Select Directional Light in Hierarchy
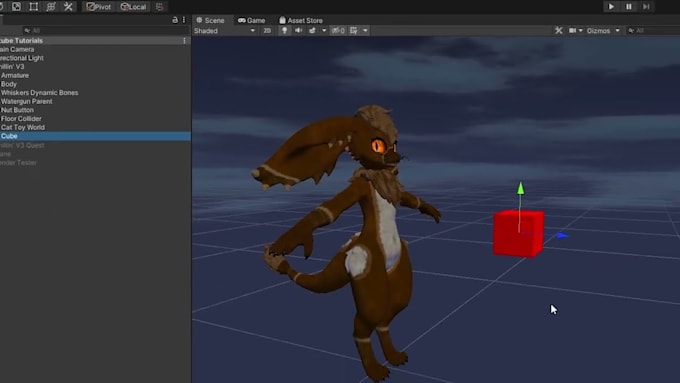The width and height of the screenshot is (680, 383). tap(22, 58)
